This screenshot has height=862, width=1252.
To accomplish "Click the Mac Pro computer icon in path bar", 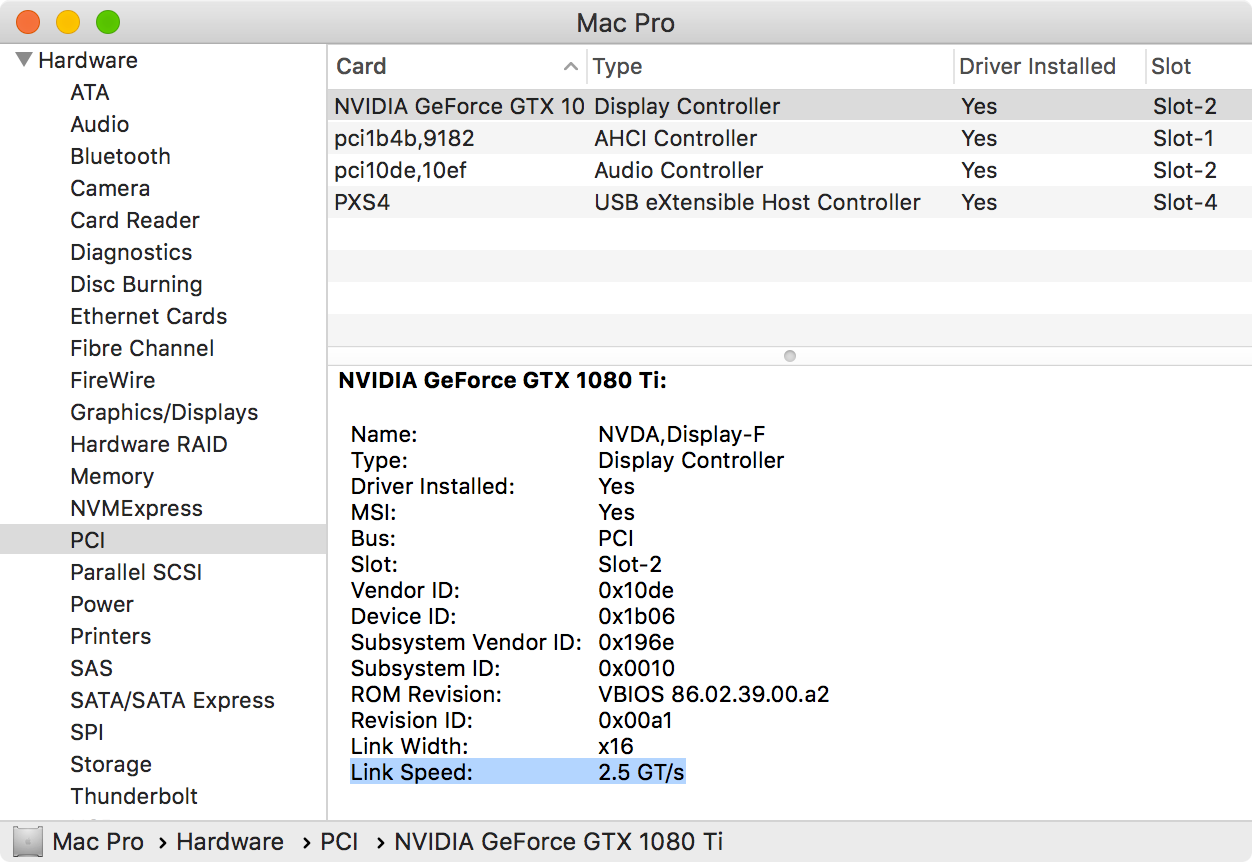I will [x=29, y=842].
